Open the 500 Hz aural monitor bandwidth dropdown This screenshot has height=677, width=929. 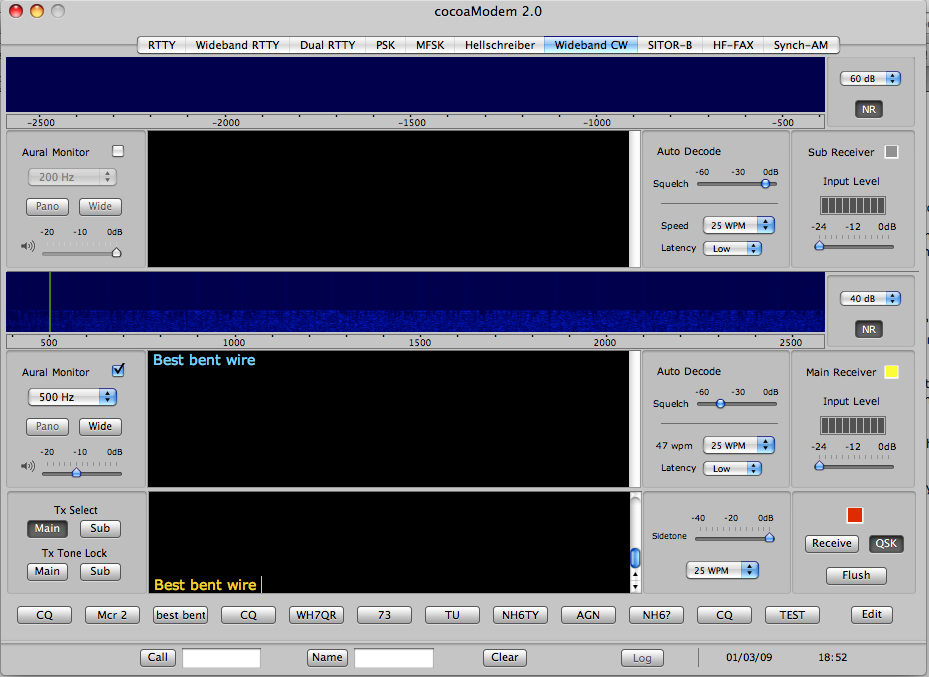[72, 397]
